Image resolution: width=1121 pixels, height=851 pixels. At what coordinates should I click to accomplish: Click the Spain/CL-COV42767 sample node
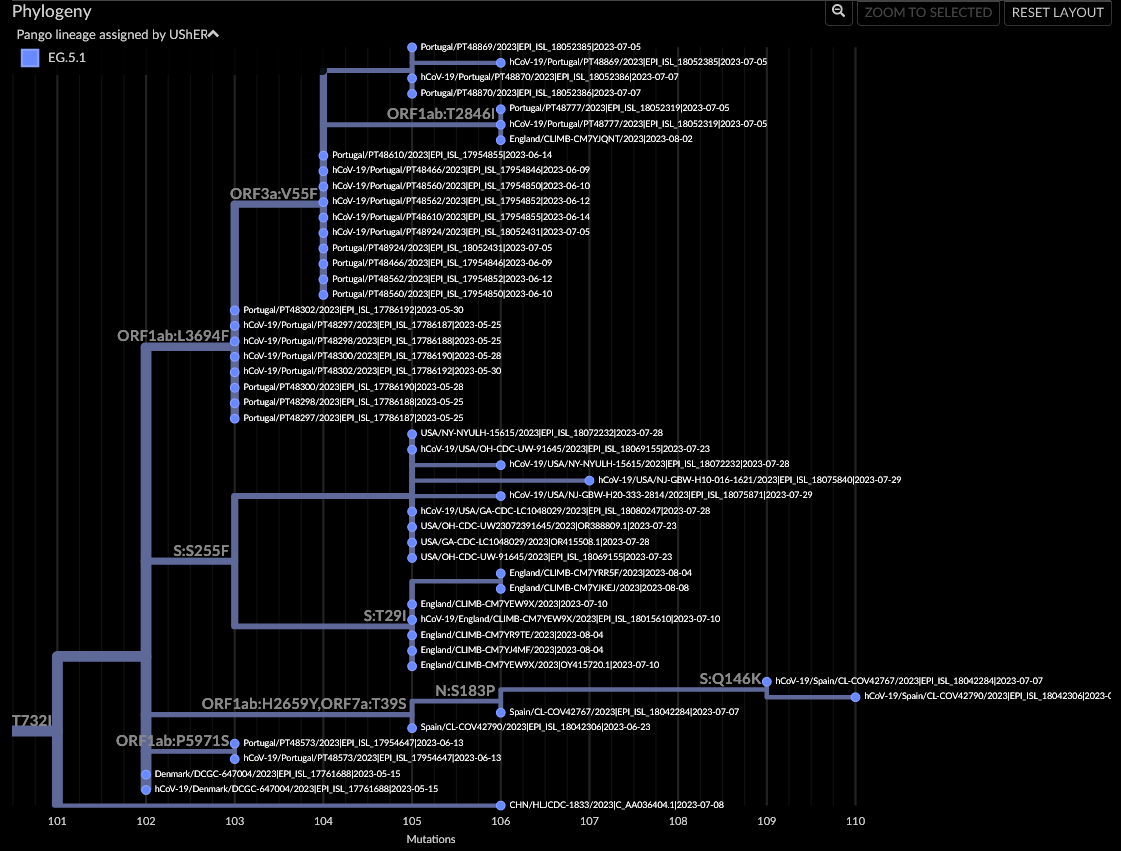500,711
